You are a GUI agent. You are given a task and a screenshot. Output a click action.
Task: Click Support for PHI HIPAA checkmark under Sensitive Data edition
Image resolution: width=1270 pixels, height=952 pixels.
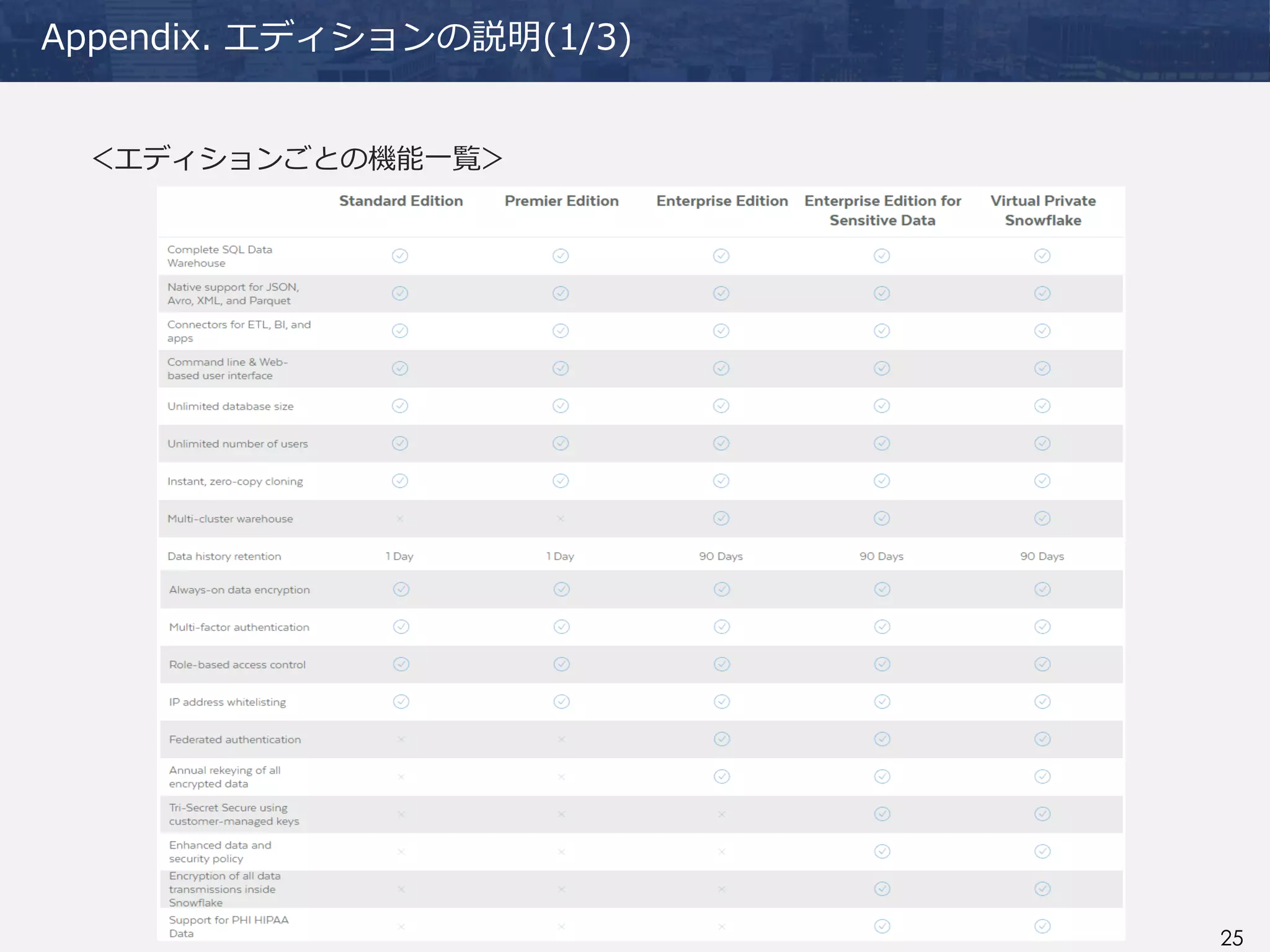pyautogui.click(x=882, y=926)
